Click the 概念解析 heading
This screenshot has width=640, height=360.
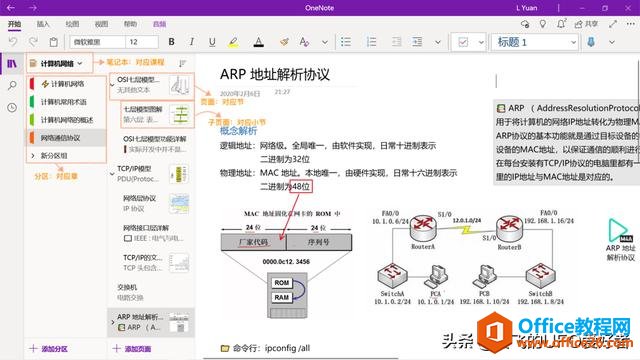[x=238, y=131]
